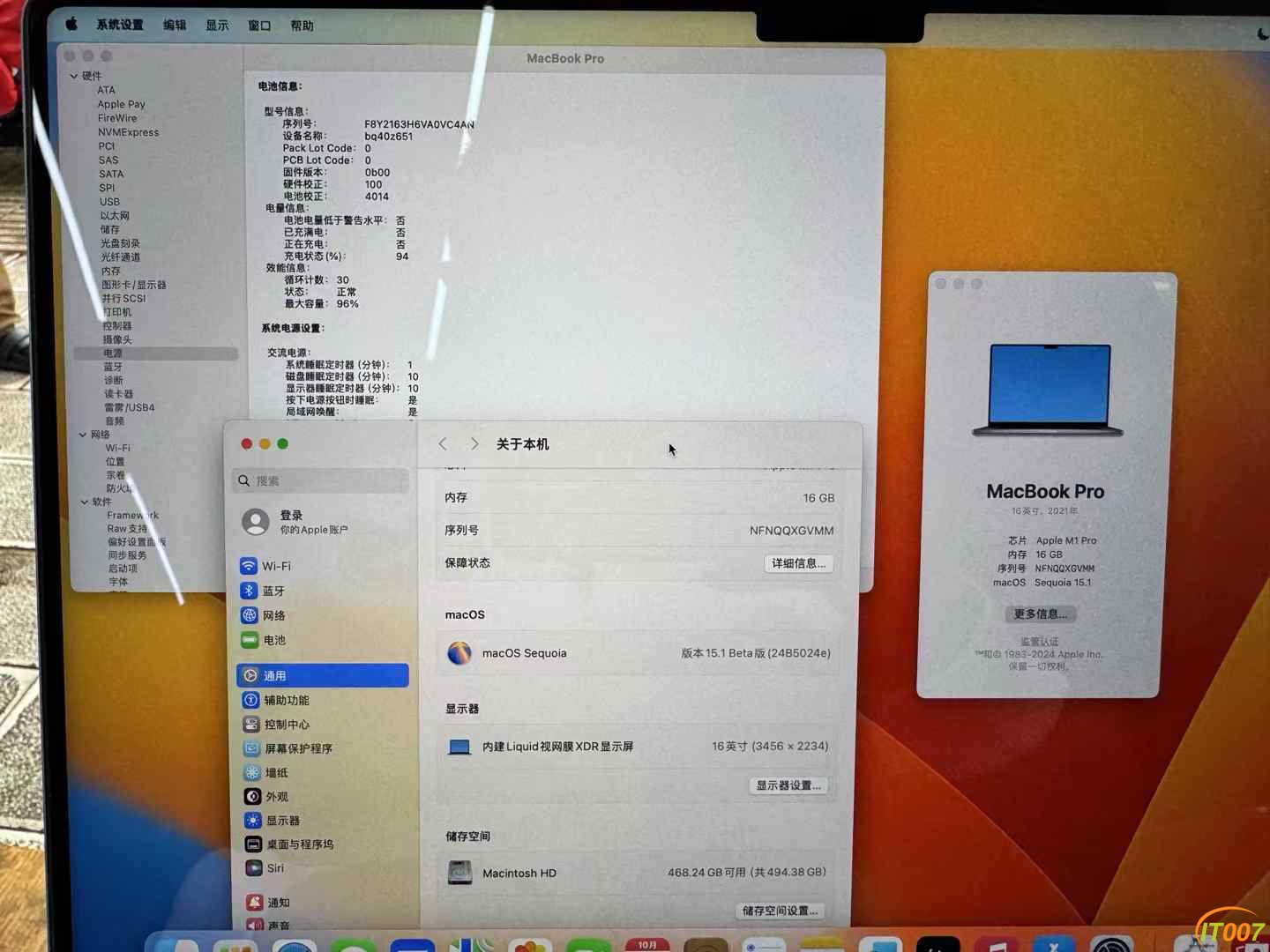Open the 帮助 menu
This screenshot has width=1270, height=952.
click(x=302, y=26)
